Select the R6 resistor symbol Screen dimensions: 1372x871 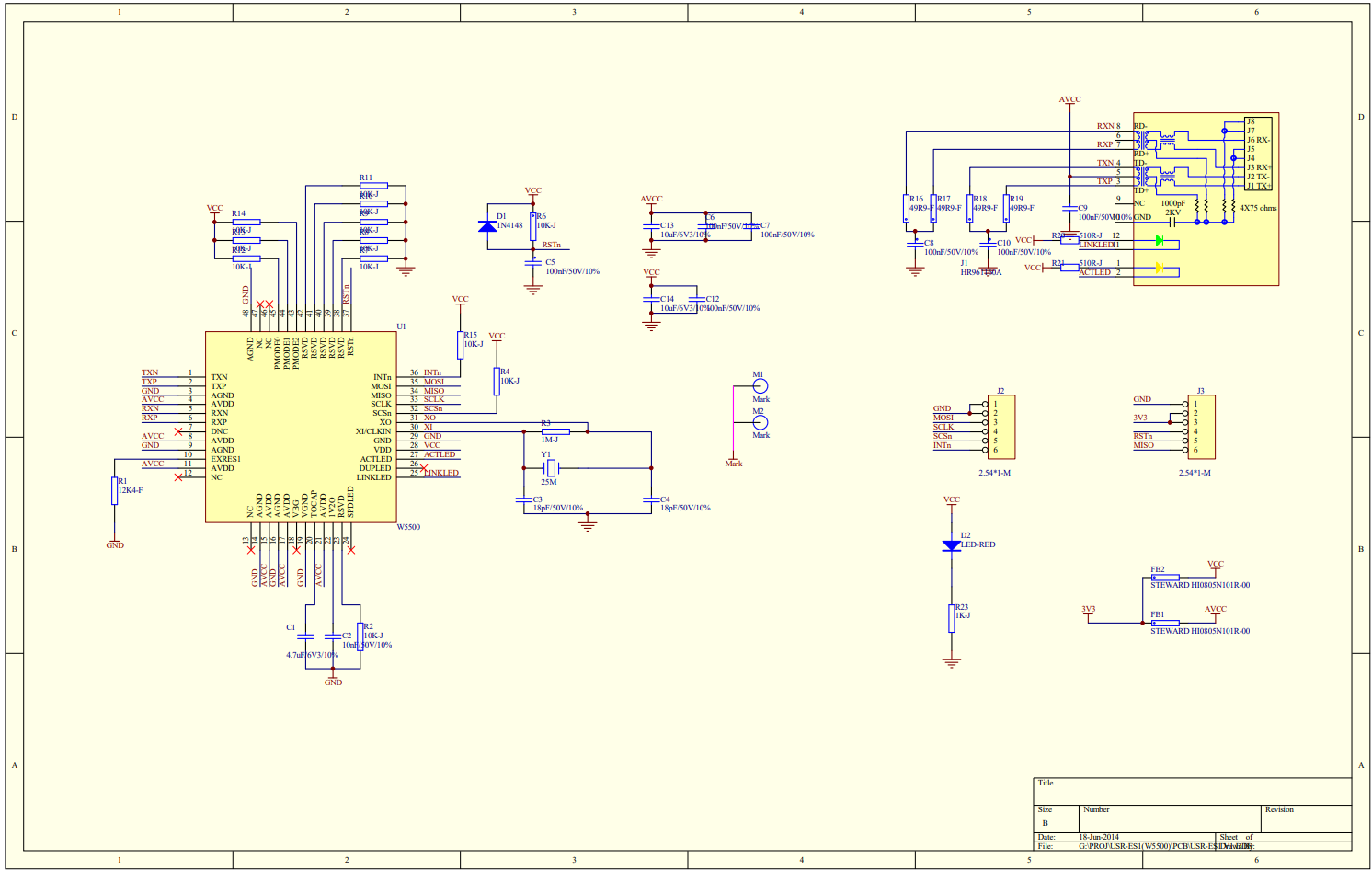point(533,226)
